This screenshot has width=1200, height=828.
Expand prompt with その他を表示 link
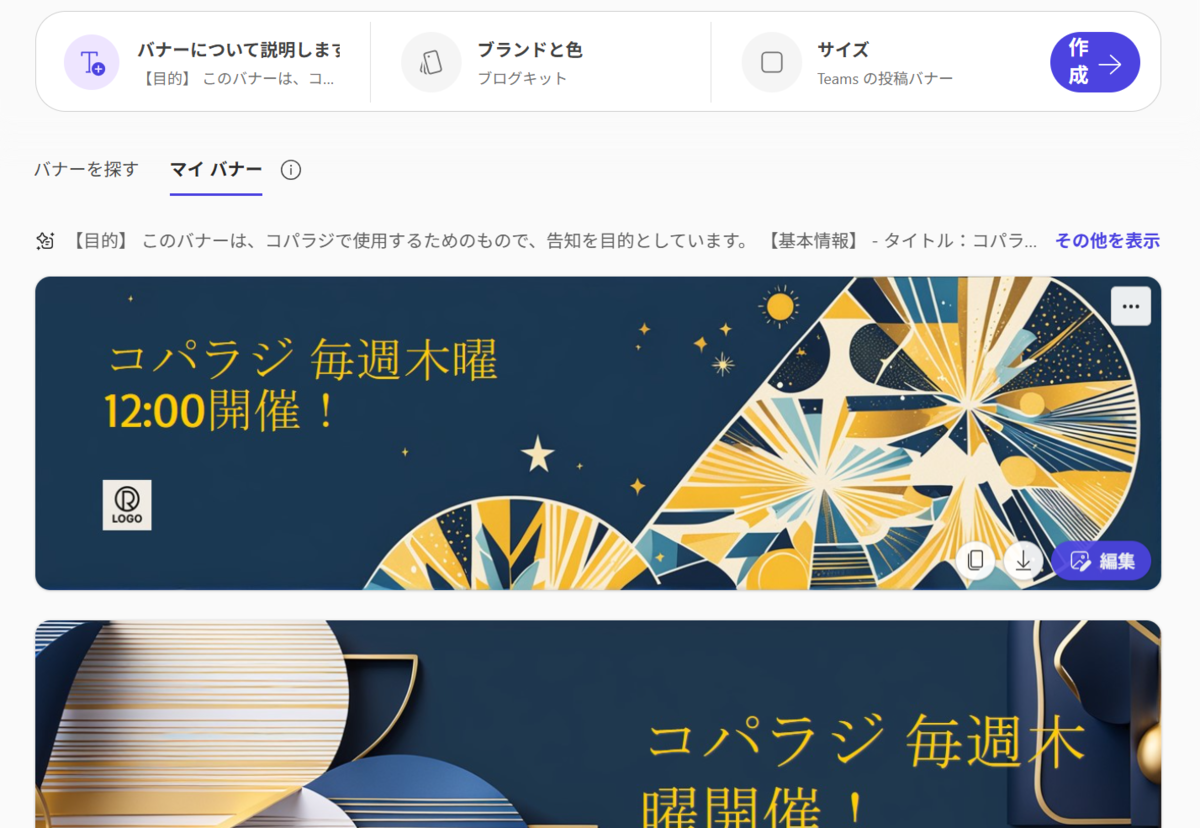click(1107, 241)
